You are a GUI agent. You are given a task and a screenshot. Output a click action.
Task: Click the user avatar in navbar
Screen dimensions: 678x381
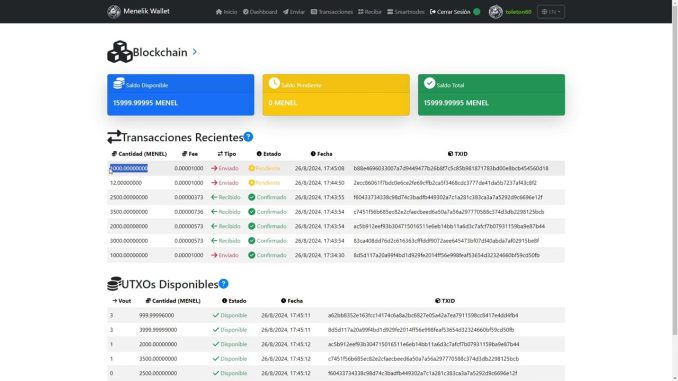(496, 12)
